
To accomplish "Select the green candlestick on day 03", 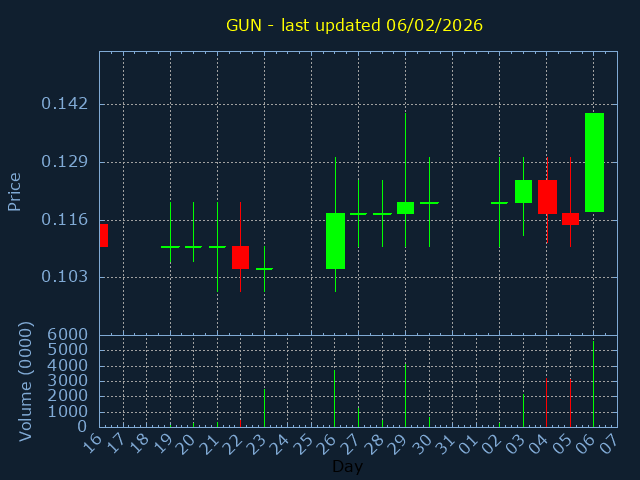I will point(523,191).
